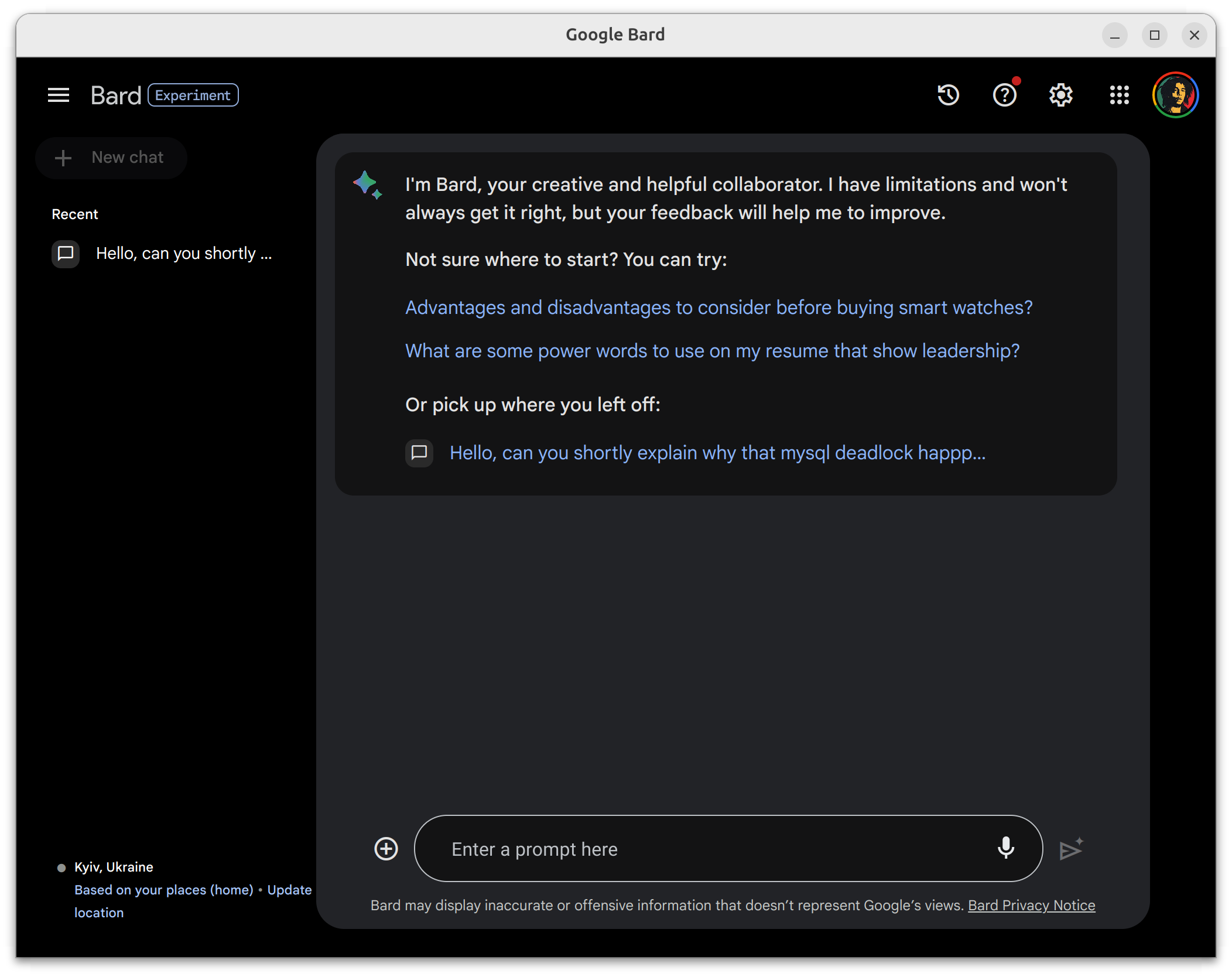Open the Google apps grid
The height and width of the screenshot is (977, 1232).
point(1119,95)
